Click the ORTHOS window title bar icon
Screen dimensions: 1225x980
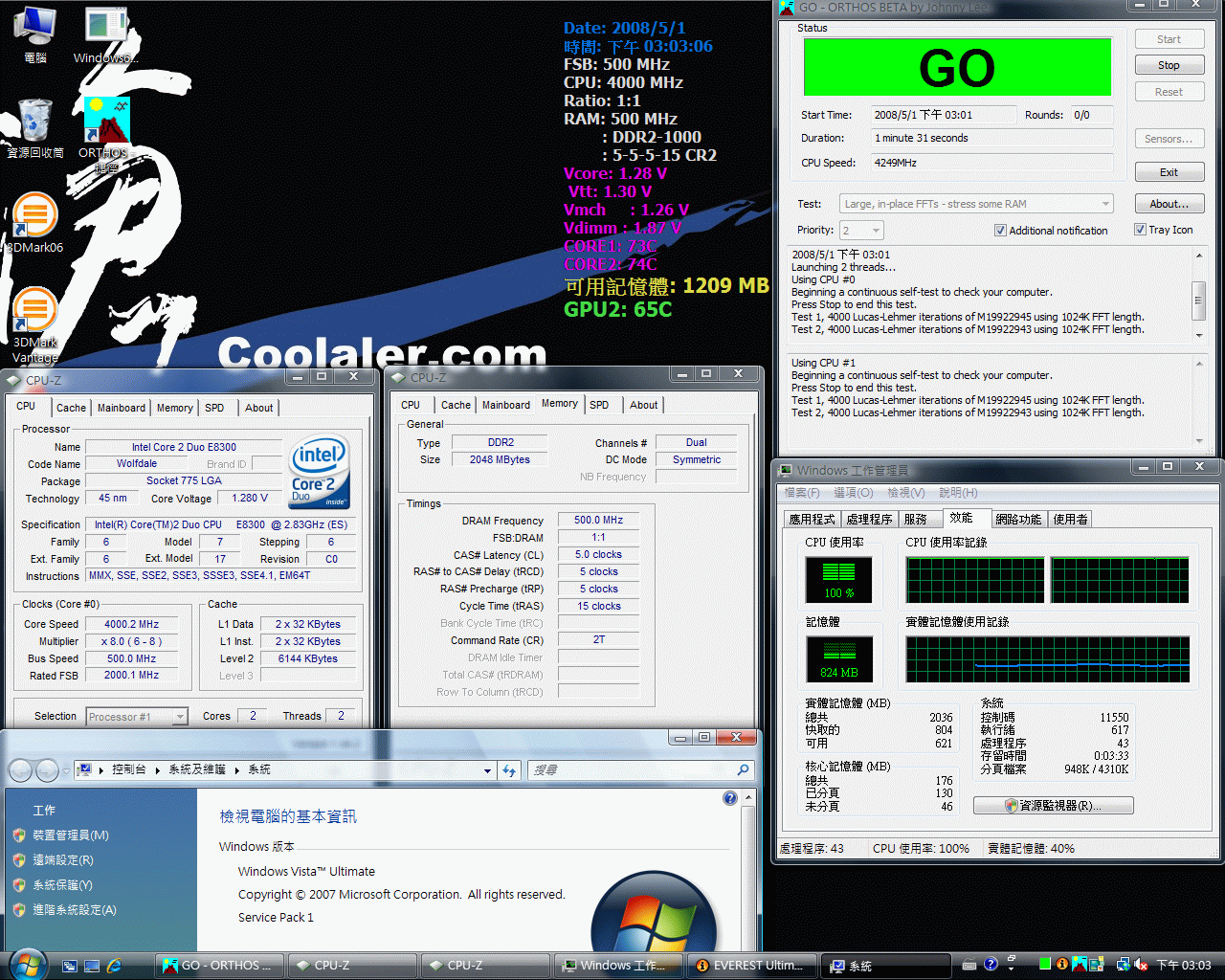tap(787, 8)
